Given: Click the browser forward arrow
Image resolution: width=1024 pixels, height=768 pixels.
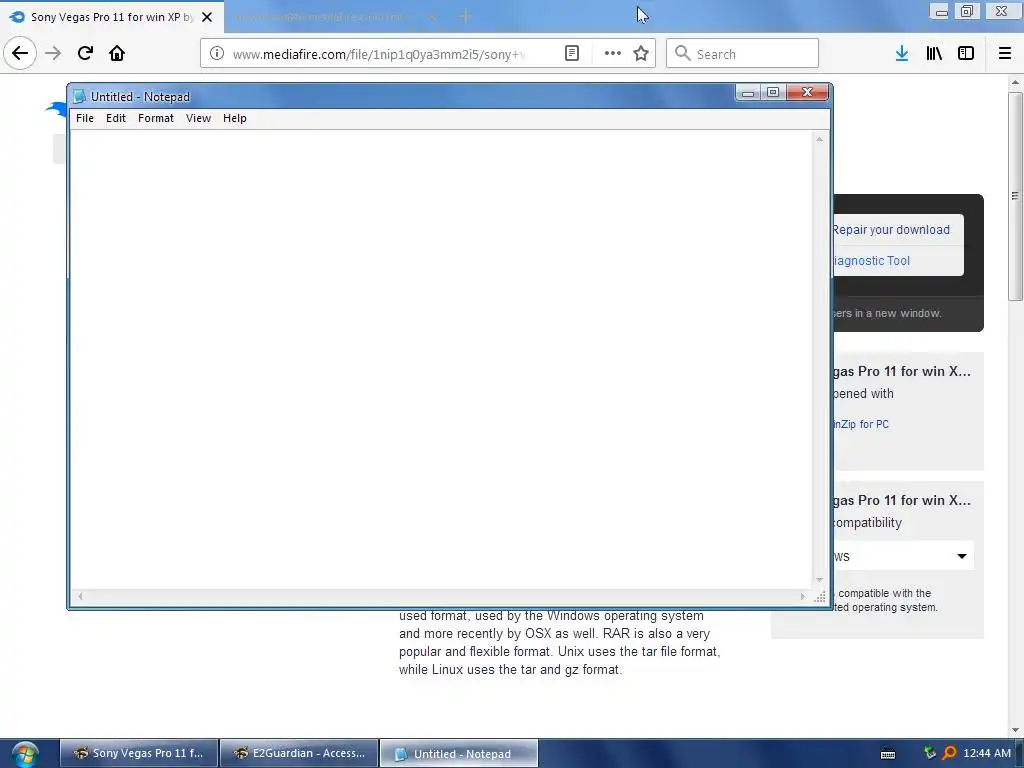Looking at the screenshot, I should [x=53, y=54].
